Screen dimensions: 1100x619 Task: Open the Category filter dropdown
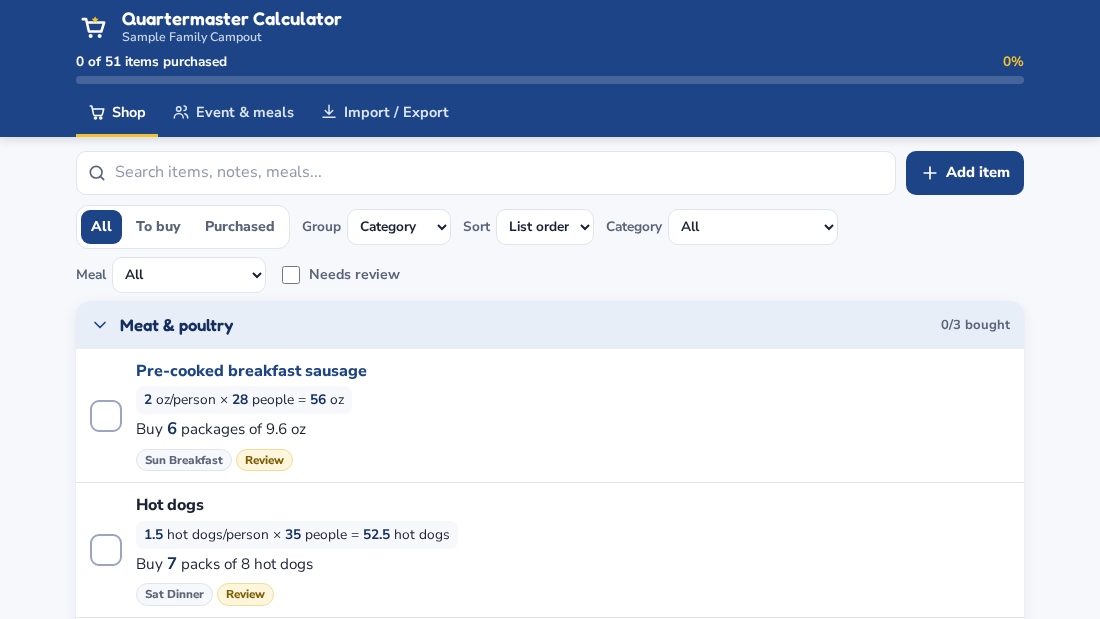tap(753, 227)
